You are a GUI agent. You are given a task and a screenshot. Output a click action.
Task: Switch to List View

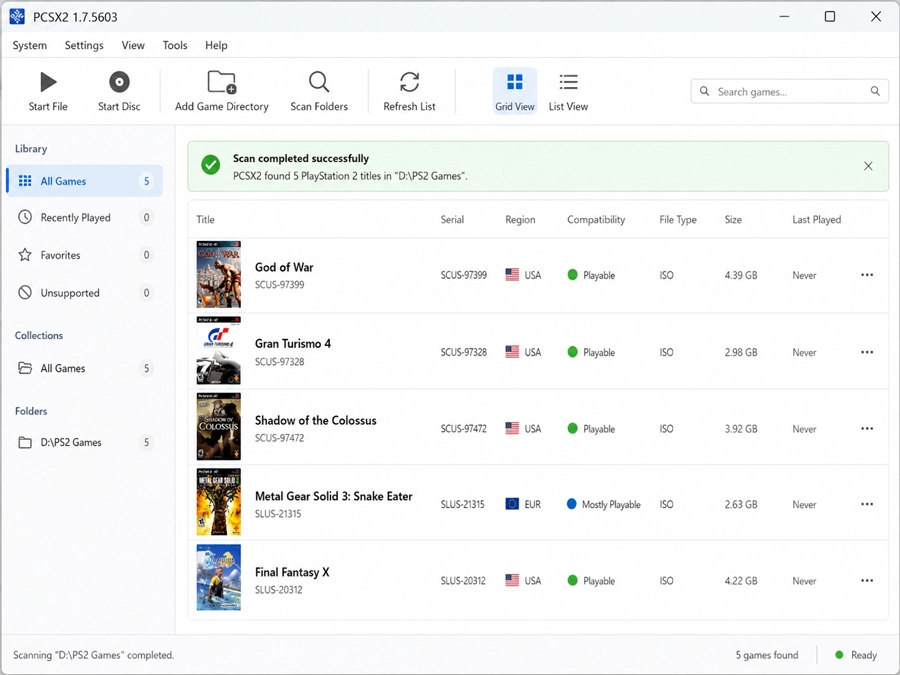(568, 91)
